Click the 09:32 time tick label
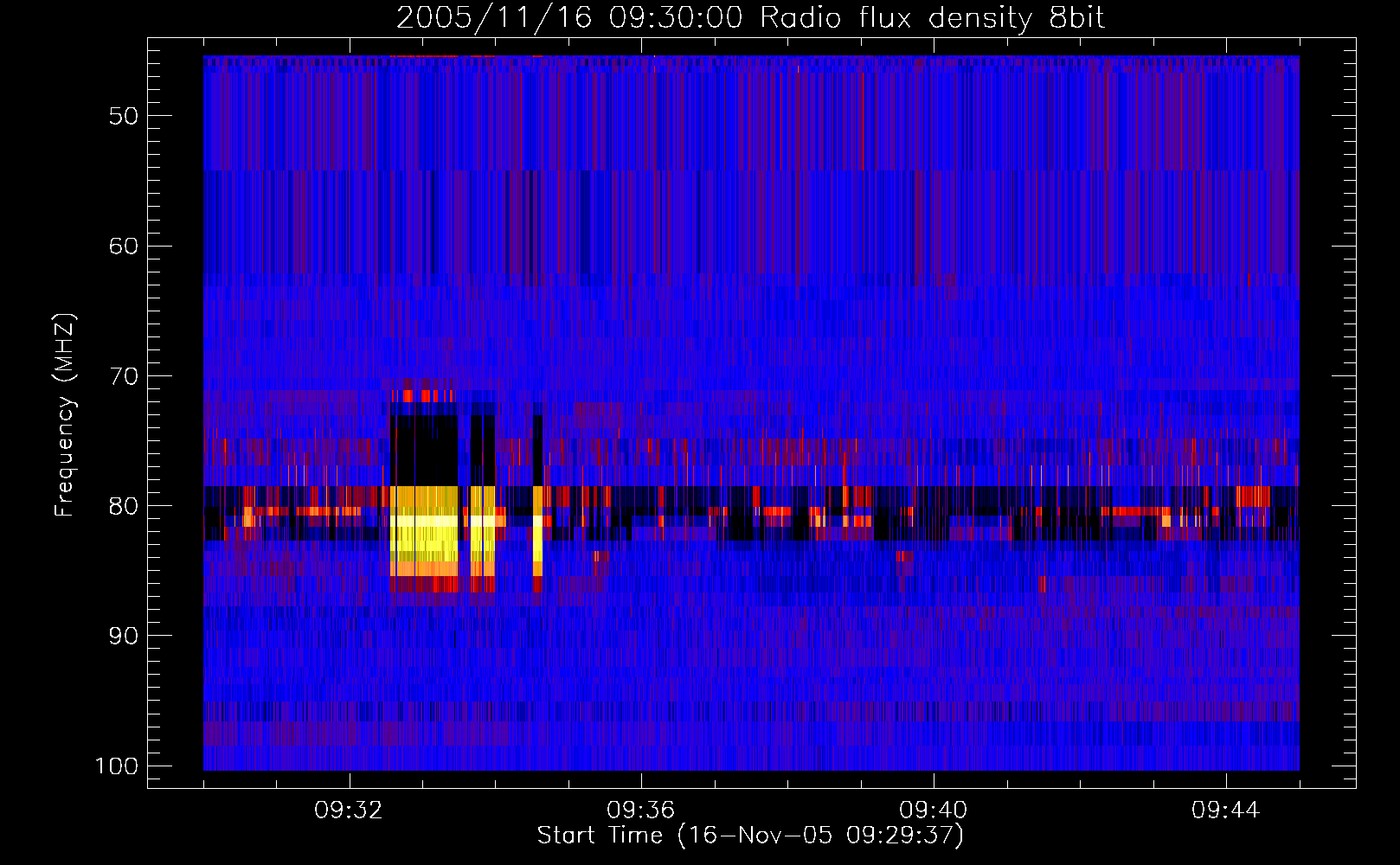The image size is (1400, 865). click(x=349, y=811)
